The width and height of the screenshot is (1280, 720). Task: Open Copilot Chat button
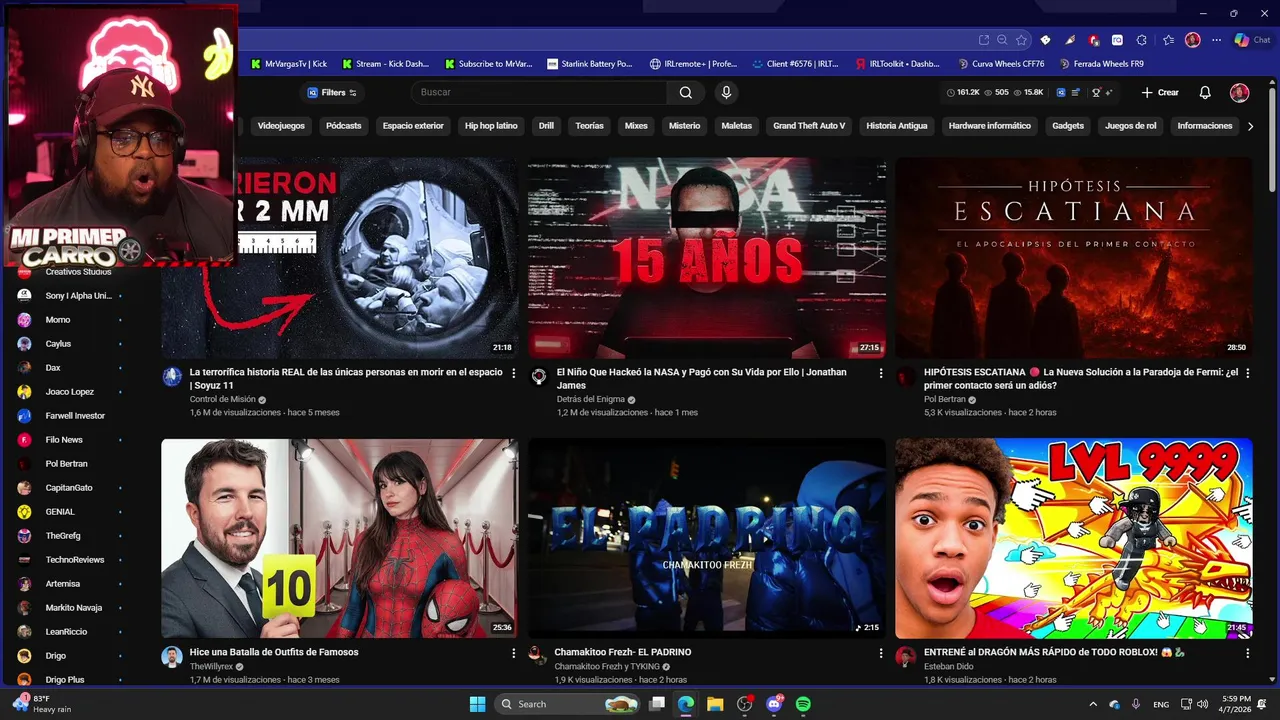point(1252,40)
